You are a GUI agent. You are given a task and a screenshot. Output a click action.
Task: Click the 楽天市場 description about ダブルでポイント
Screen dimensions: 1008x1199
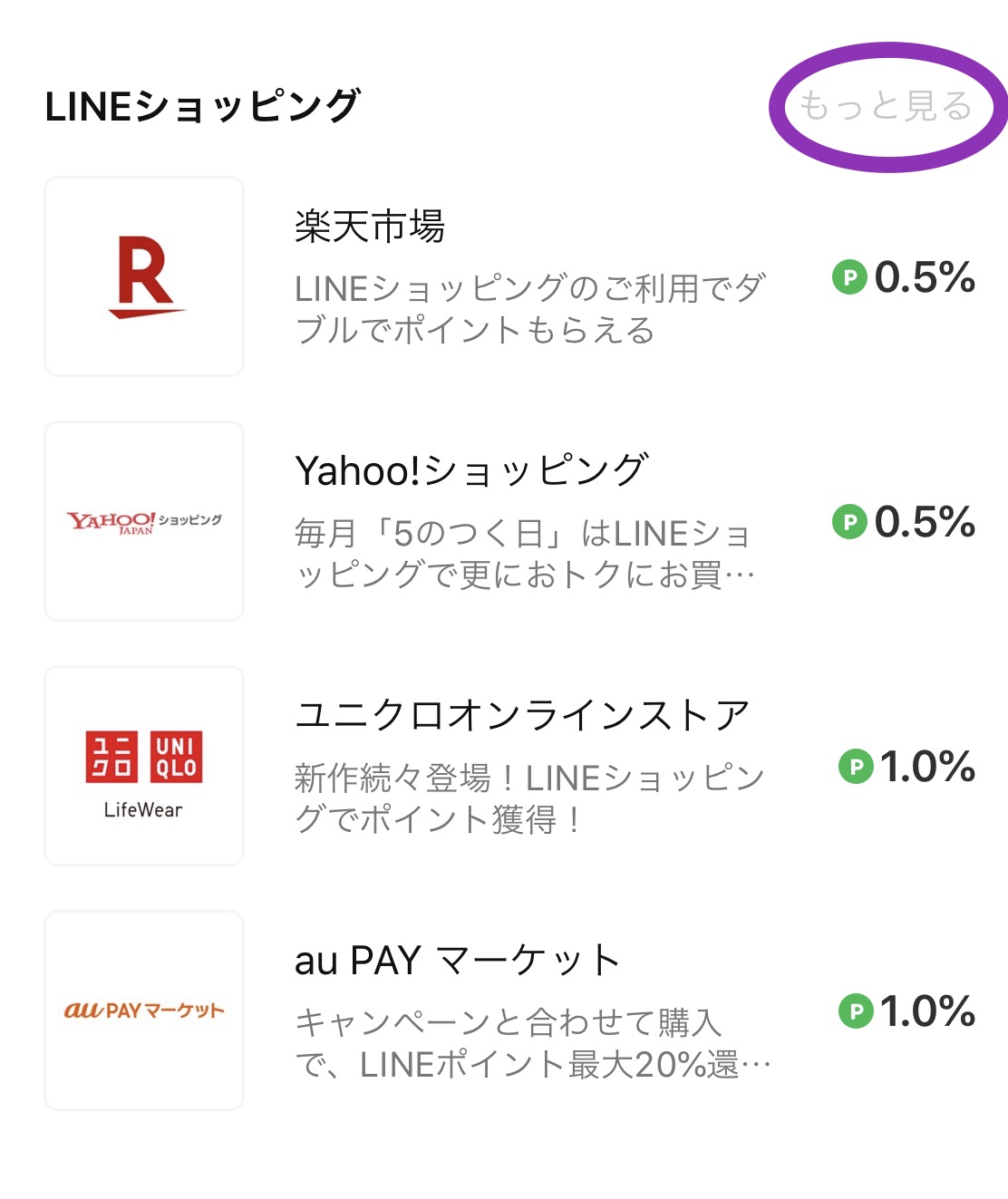(x=530, y=309)
